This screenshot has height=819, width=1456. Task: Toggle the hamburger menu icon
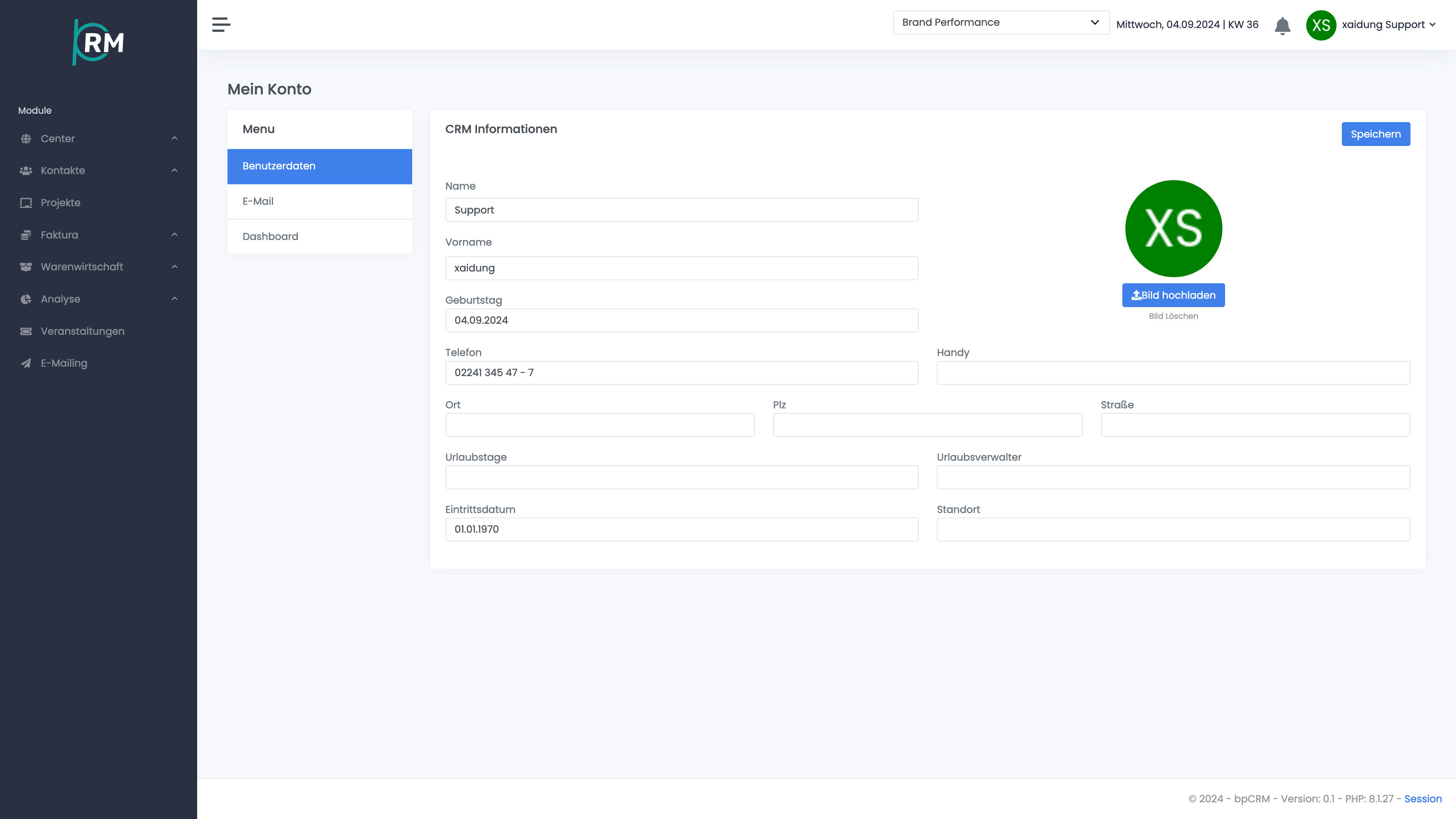pyautogui.click(x=221, y=24)
